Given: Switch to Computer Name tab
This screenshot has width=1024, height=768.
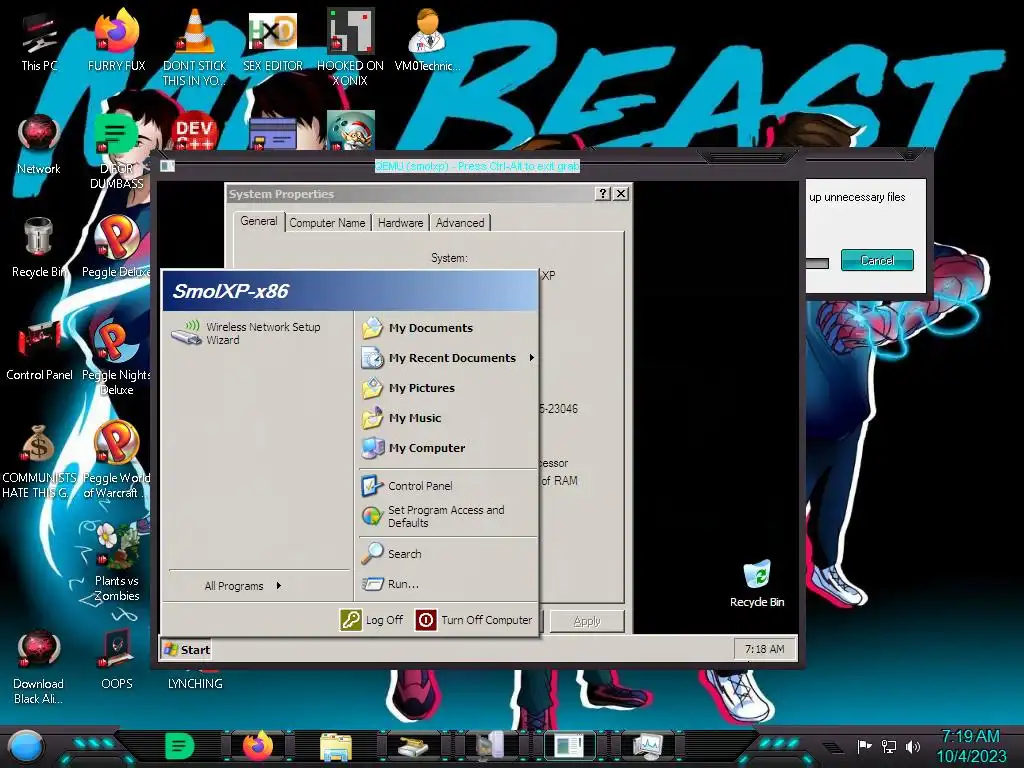Looking at the screenshot, I should [x=327, y=223].
